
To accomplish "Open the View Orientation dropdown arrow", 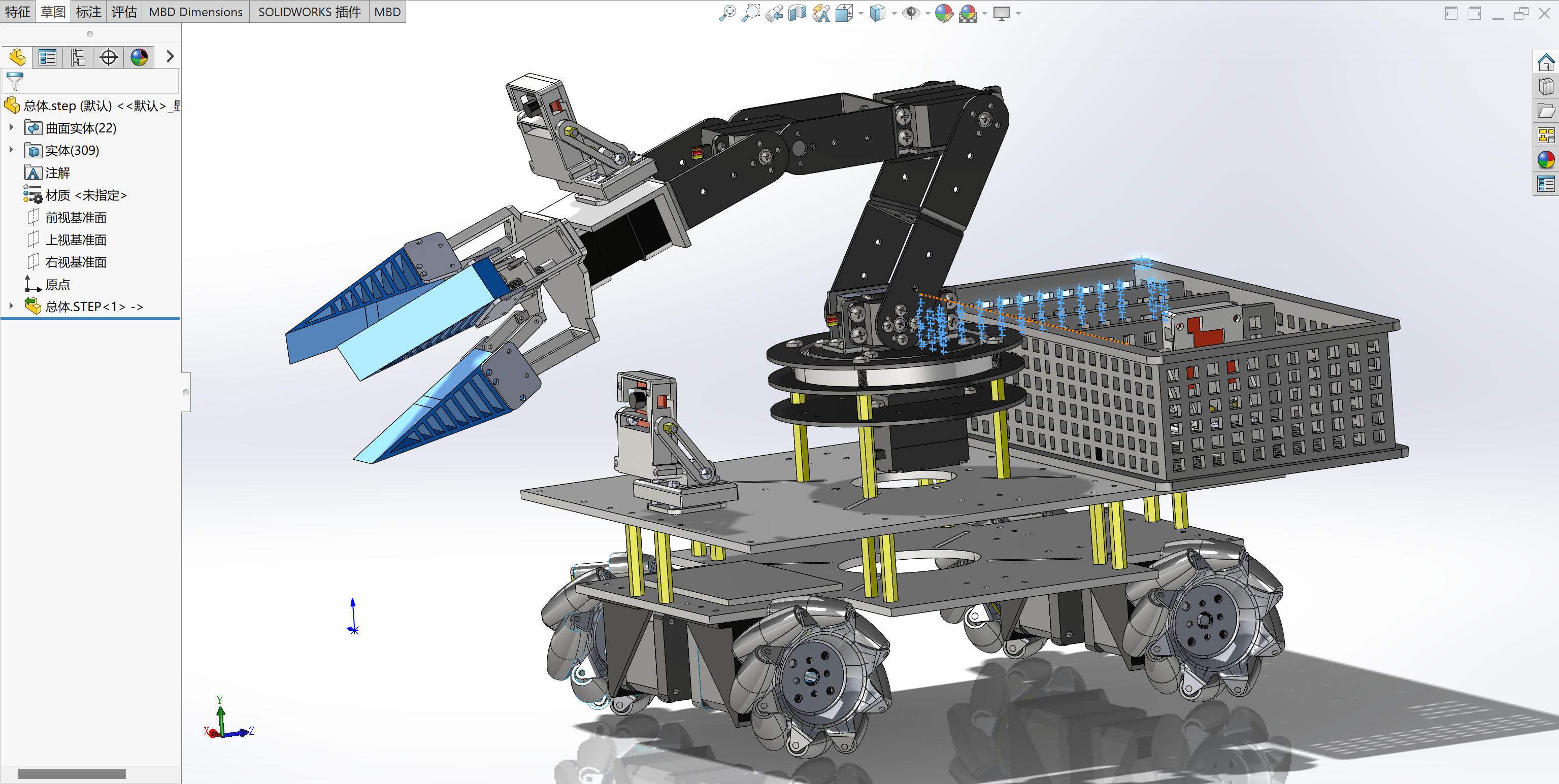I will (x=860, y=13).
